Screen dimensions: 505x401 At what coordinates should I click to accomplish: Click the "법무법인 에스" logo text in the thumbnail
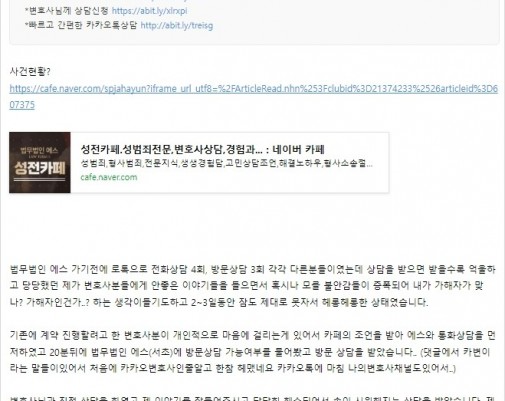pos(39,150)
